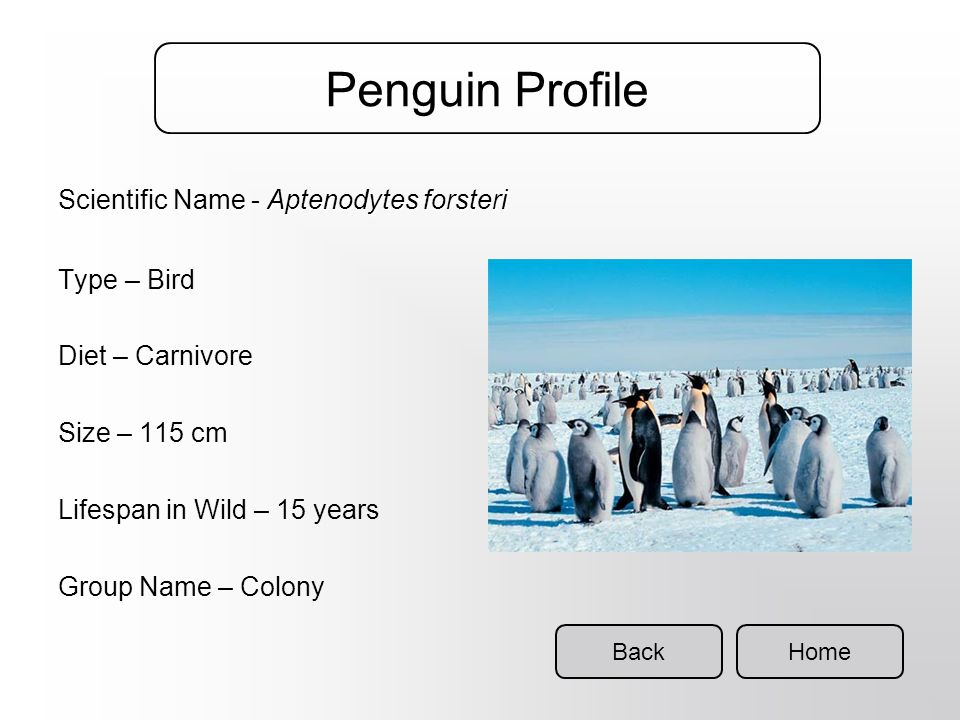Select the 'Group Name – Colony' line
This screenshot has width=960, height=720.
tap(191, 587)
